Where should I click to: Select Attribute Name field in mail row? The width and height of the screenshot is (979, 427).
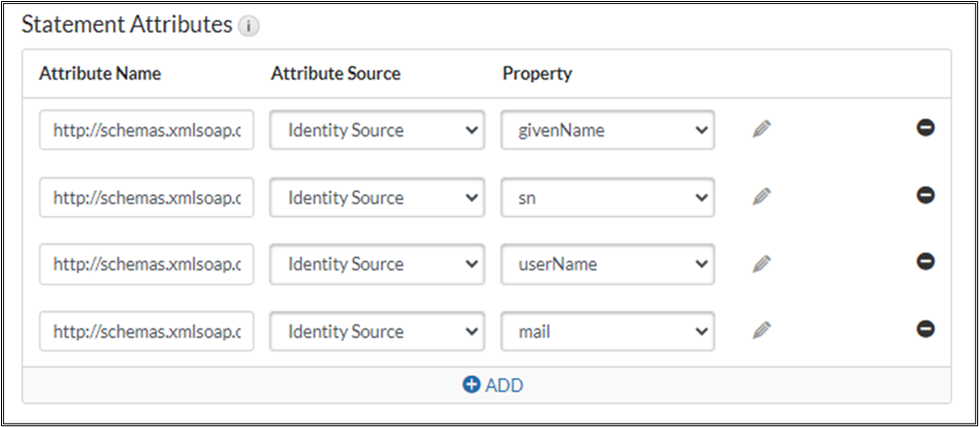pos(147,331)
